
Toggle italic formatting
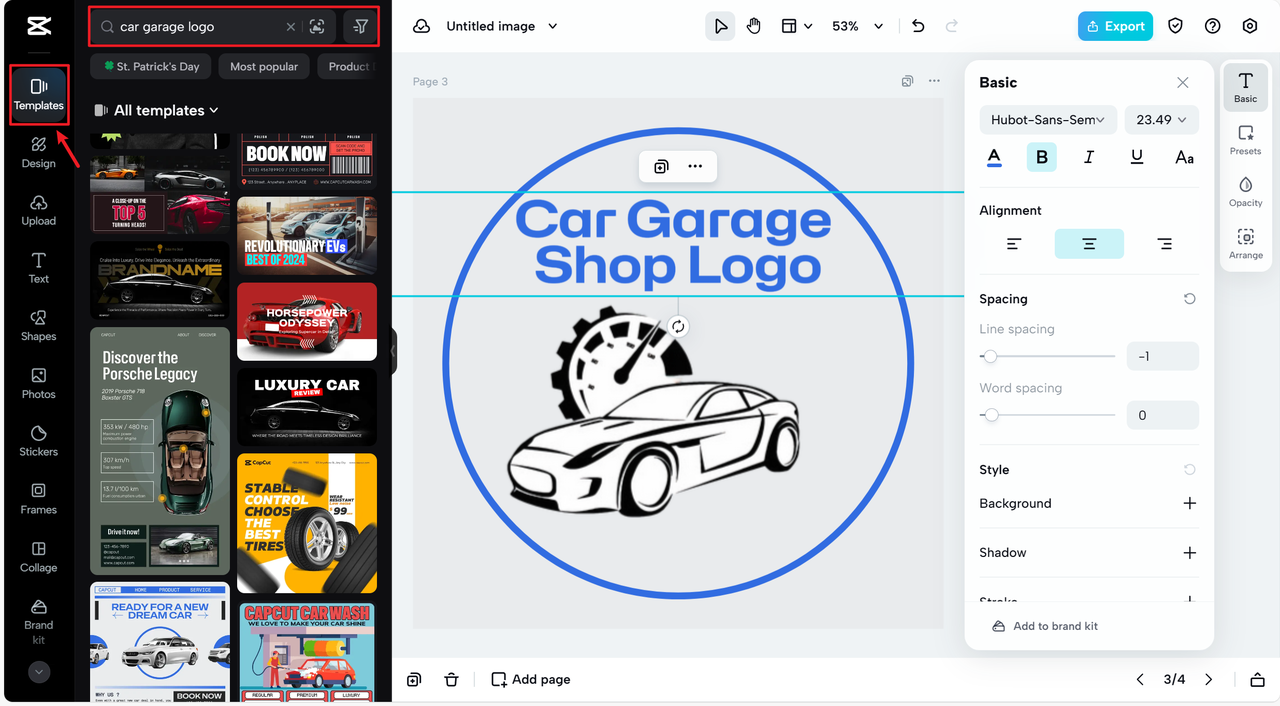pyautogui.click(x=1089, y=157)
